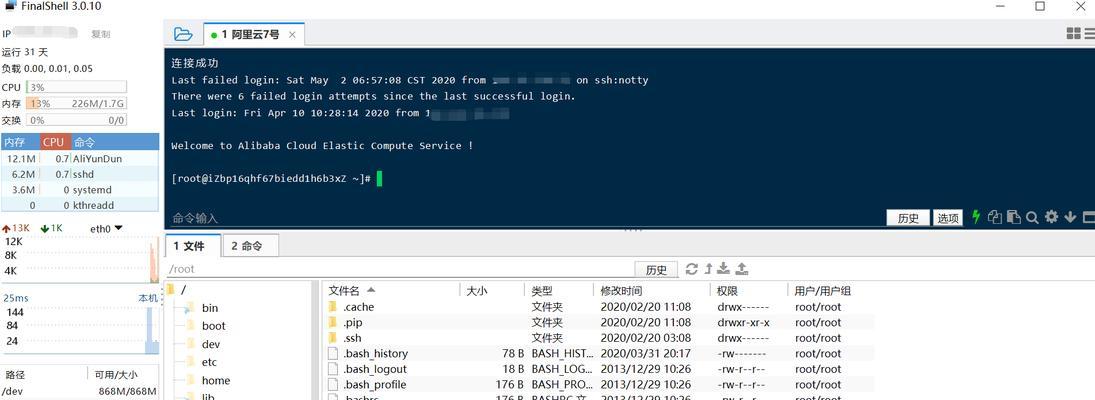Click the .bash_logout file icon
The width and height of the screenshot is (1095, 400).
coord(333,369)
